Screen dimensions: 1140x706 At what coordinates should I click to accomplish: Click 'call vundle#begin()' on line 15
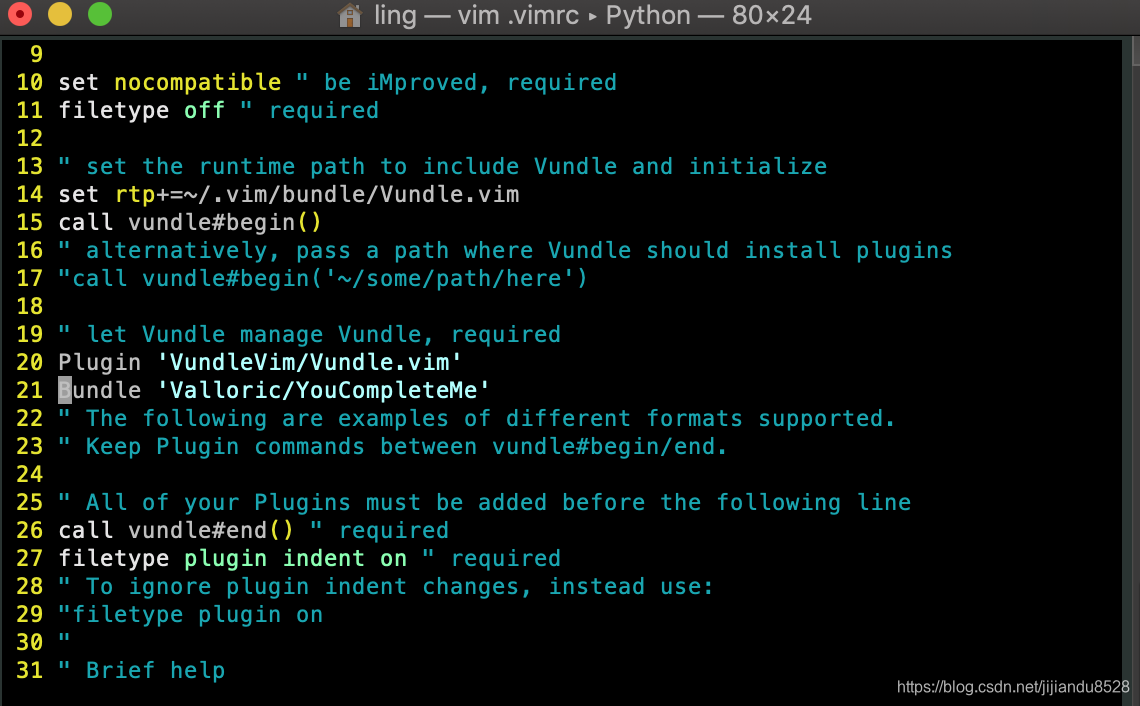click(190, 222)
